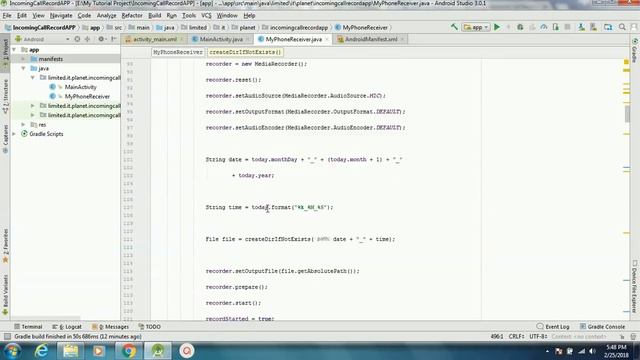Open the Terminal tool window
The width and height of the screenshot is (640, 360).
[29, 327]
